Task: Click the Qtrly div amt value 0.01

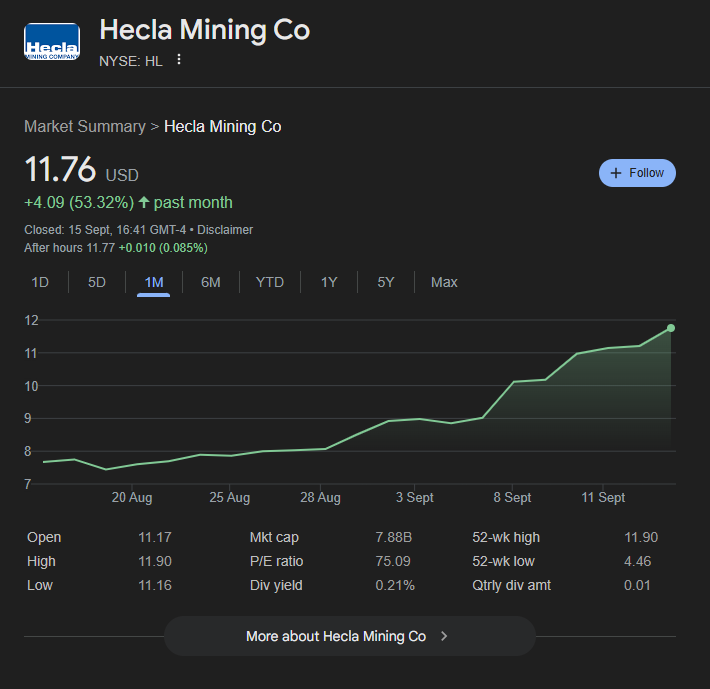Action: coord(637,585)
